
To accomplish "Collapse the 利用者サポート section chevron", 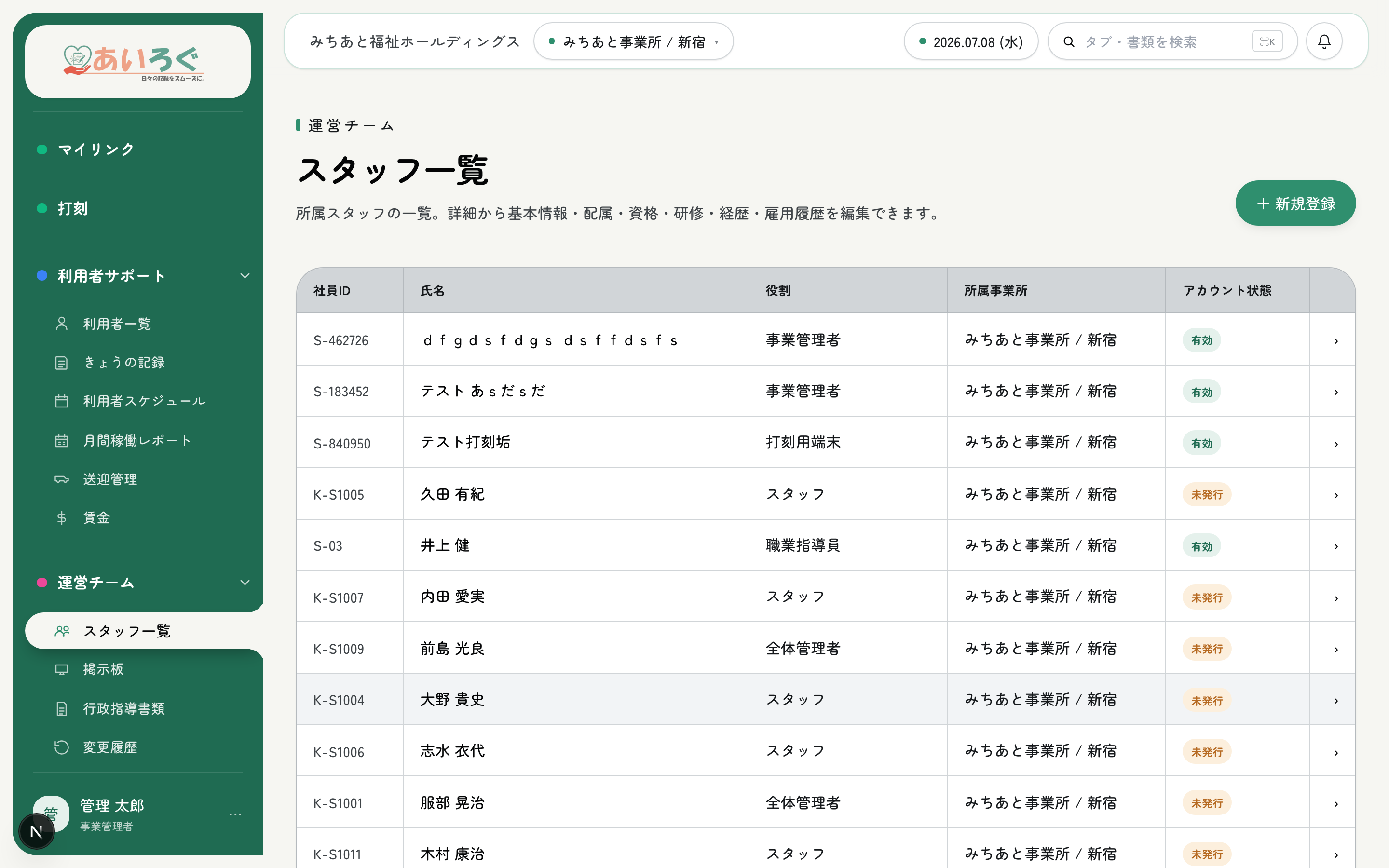I will [x=245, y=276].
